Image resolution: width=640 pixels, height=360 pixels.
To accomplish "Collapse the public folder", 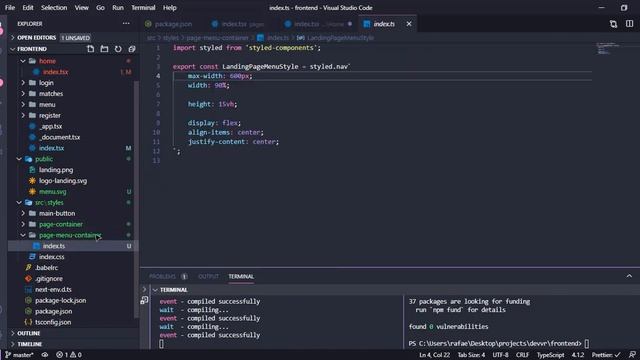I will (x=19, y=159).
